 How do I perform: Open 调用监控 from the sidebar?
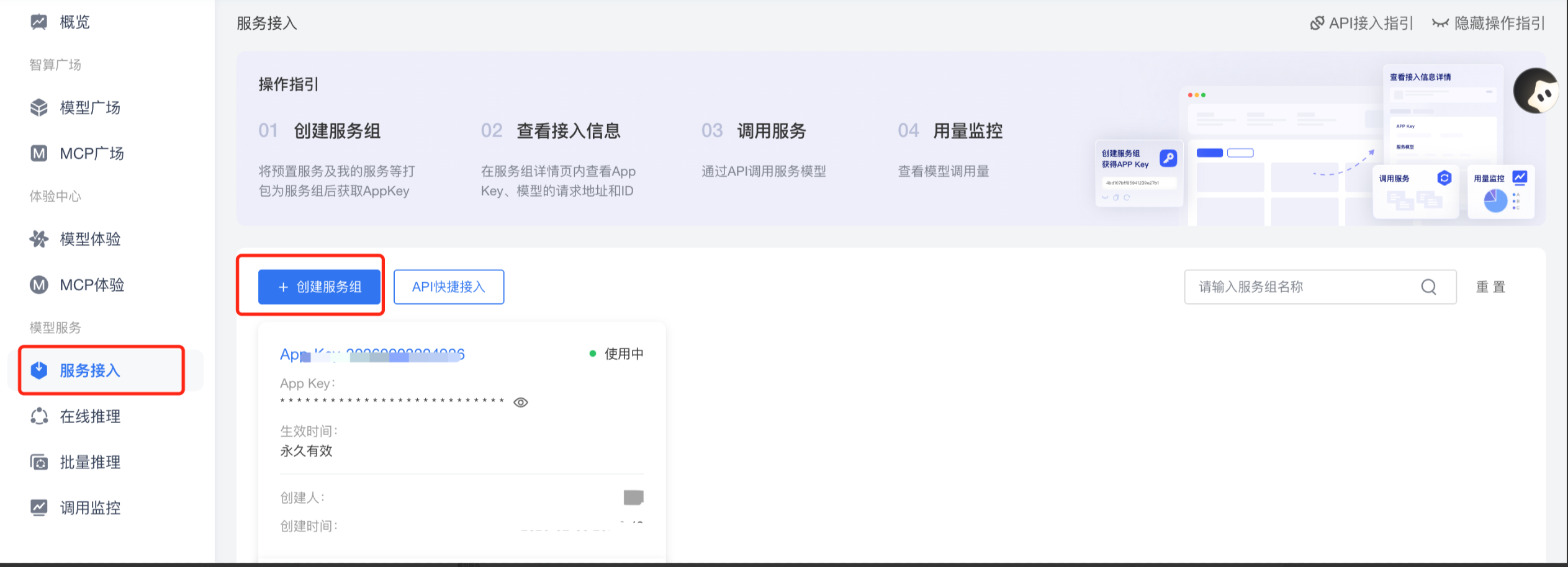(90, 508)
